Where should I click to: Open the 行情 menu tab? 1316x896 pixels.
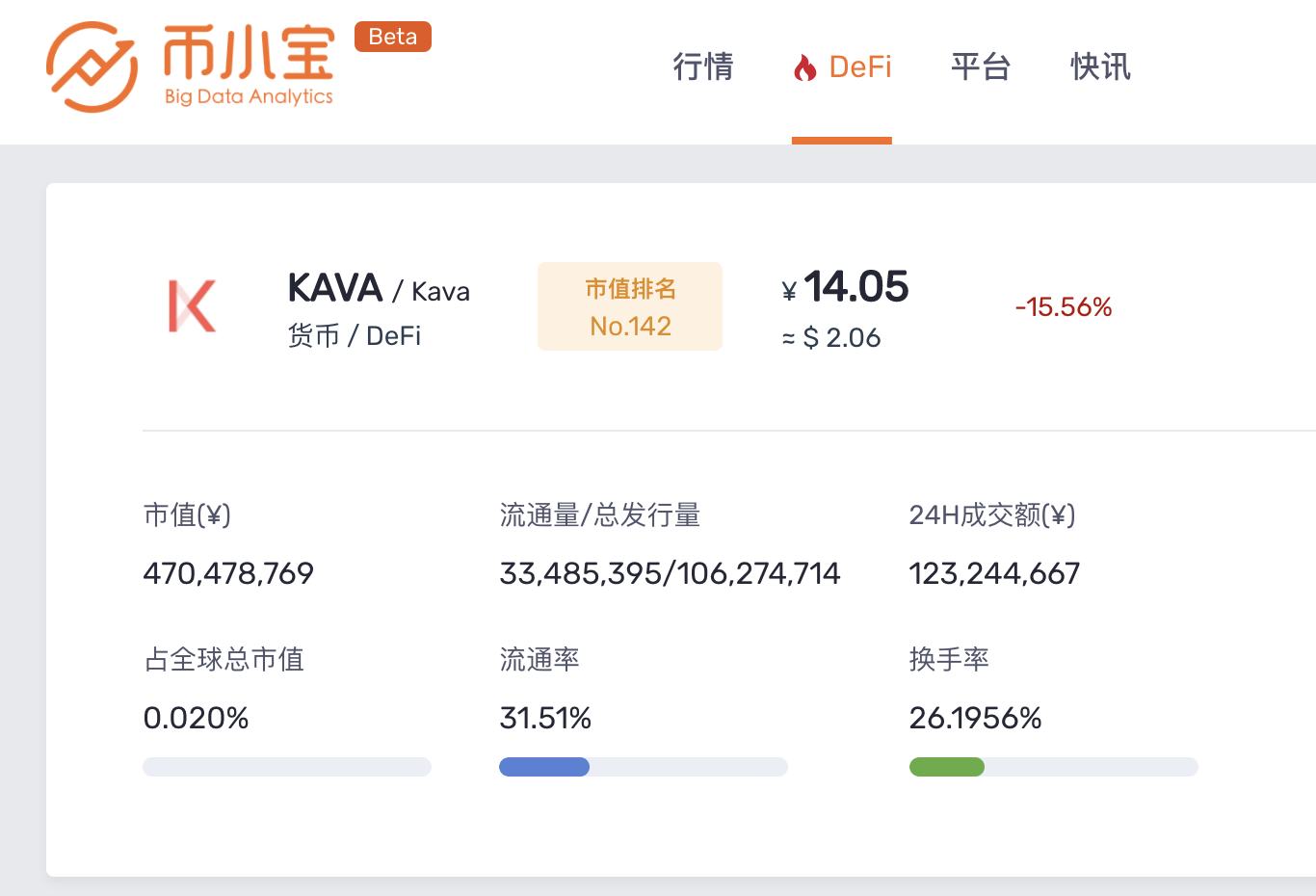(703, 66)
